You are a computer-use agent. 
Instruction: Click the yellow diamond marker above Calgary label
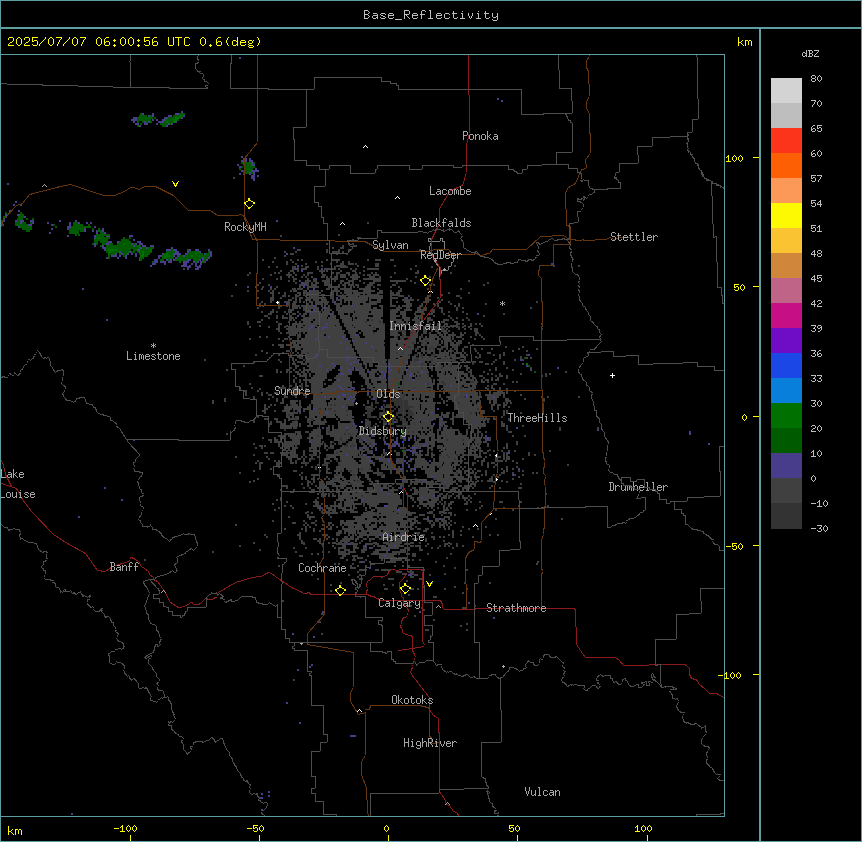pos(405,589)
